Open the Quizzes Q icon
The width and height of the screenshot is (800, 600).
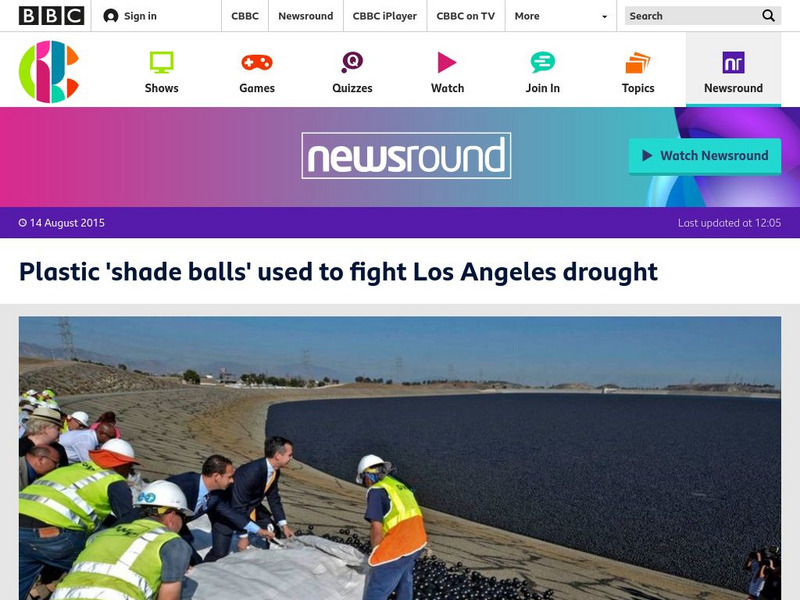point(352,62)
